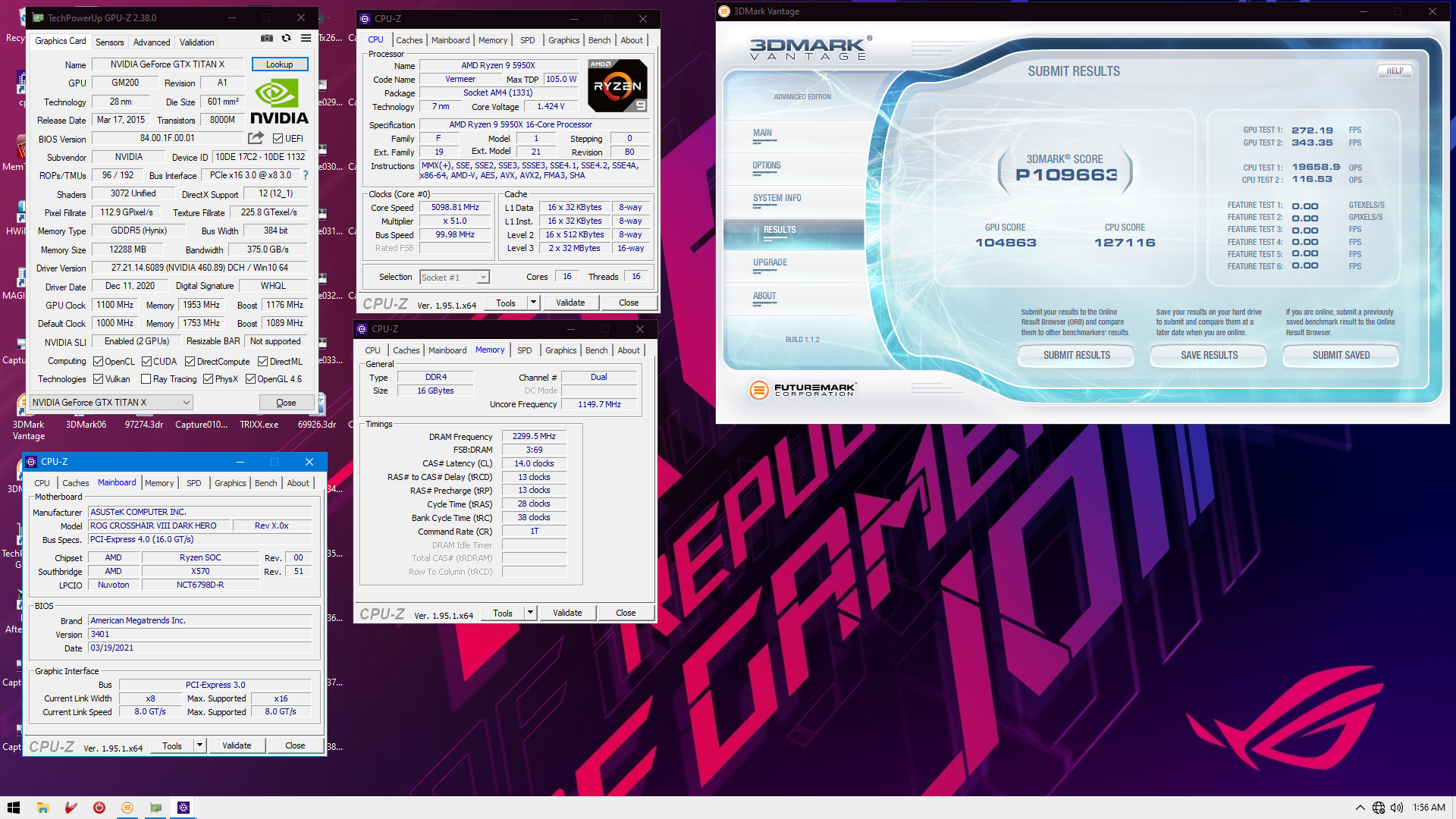Click the BIOS export share icon in GPU-Z

256,138
